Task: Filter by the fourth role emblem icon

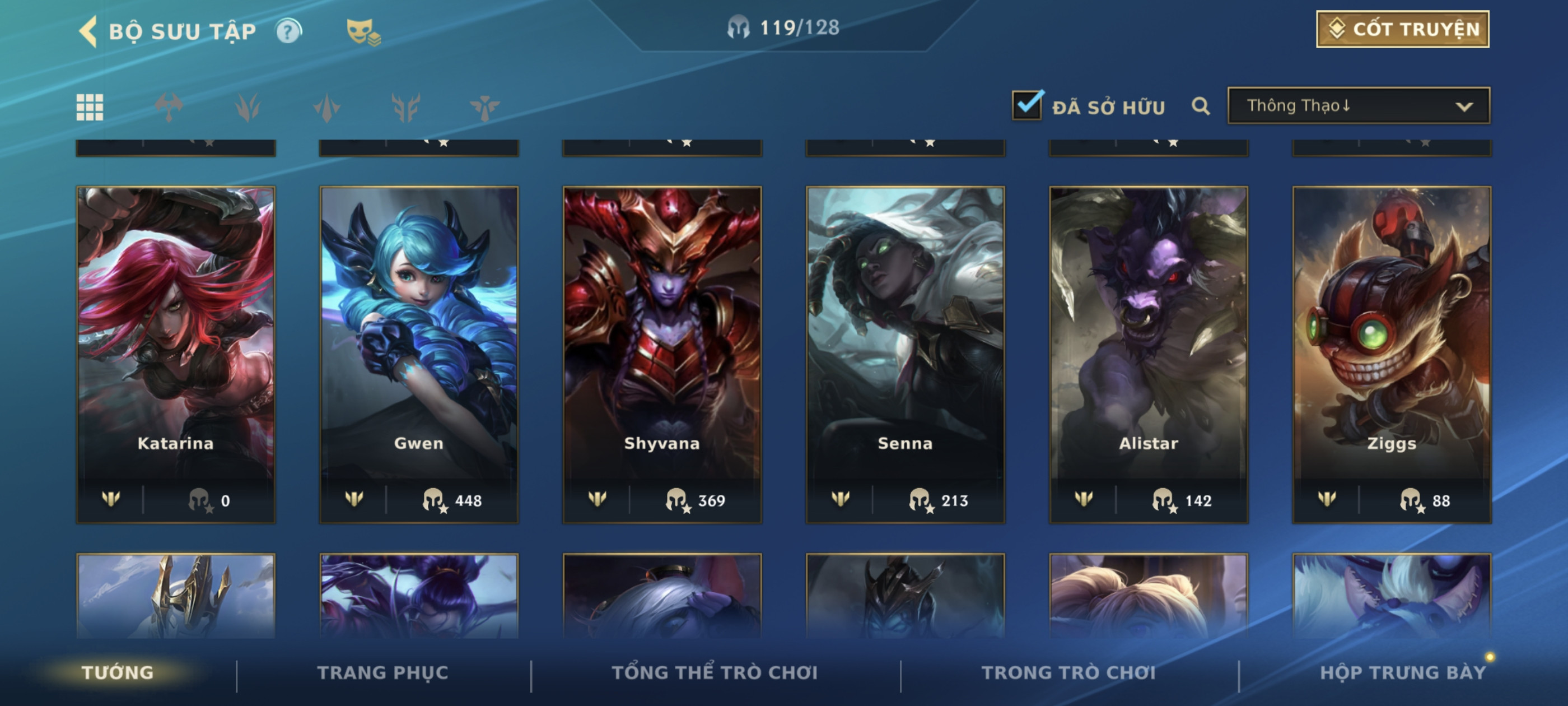Action: tap(406, 107)
